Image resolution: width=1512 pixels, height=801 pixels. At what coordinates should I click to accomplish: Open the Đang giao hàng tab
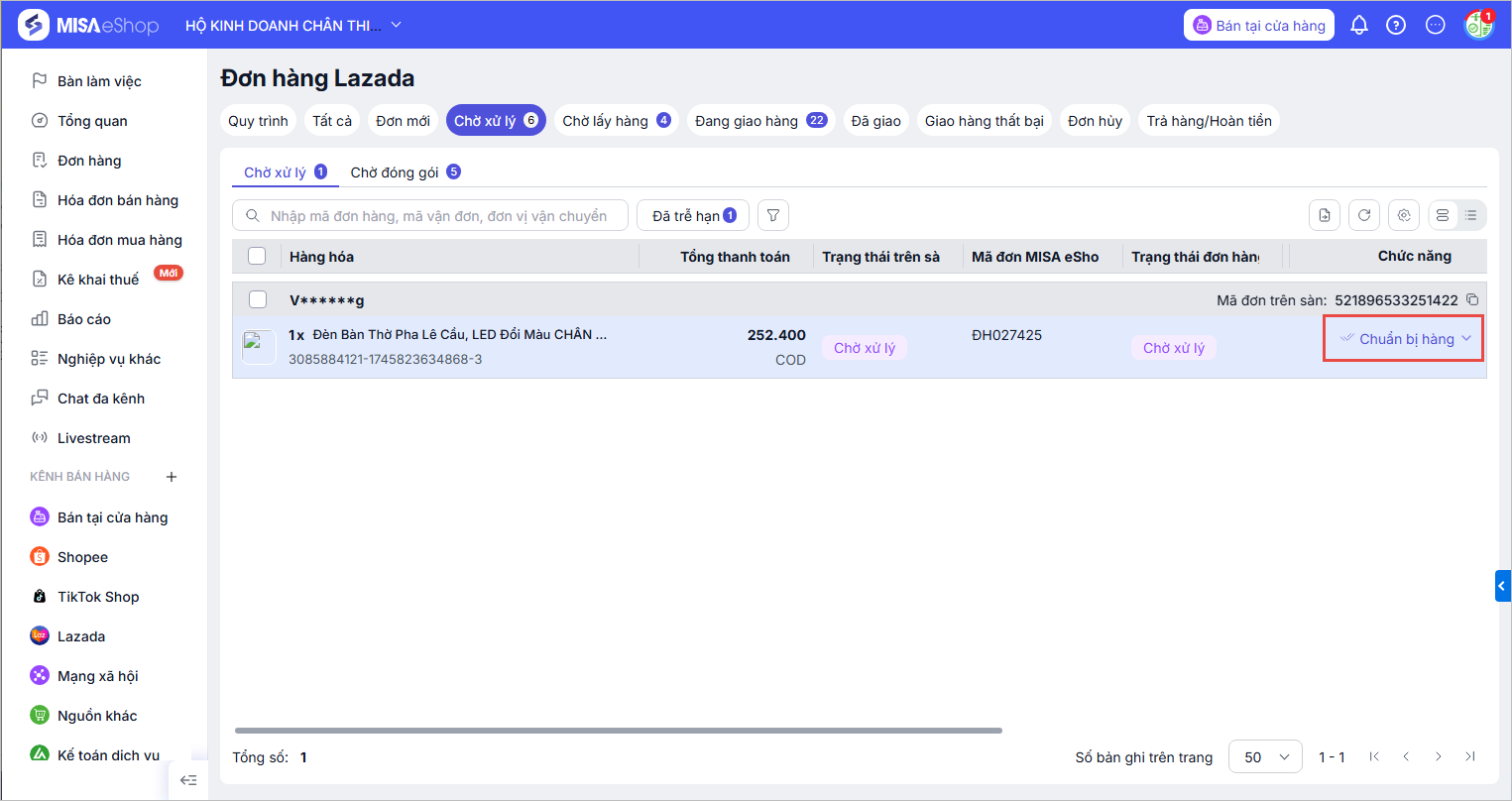[761, 121]
